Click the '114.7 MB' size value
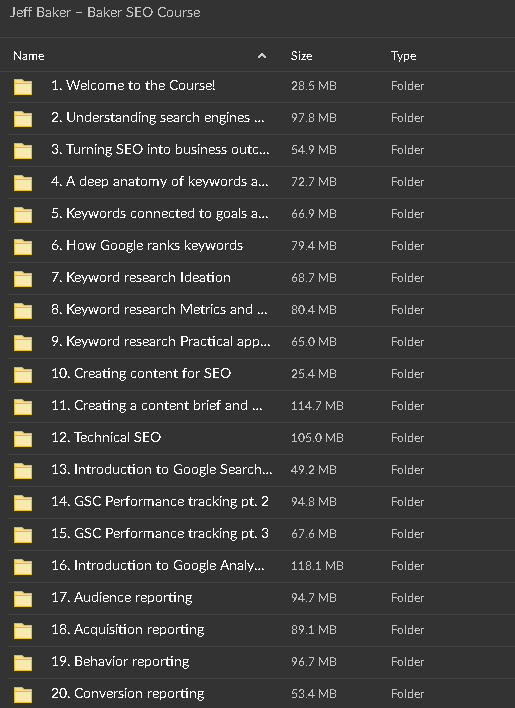515x708 pixels. 317,406
